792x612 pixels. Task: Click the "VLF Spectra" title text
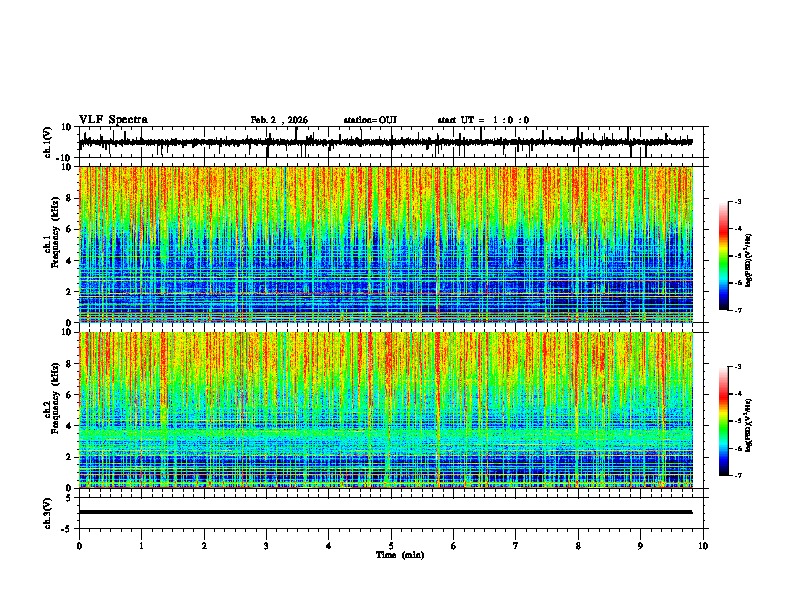113,120
